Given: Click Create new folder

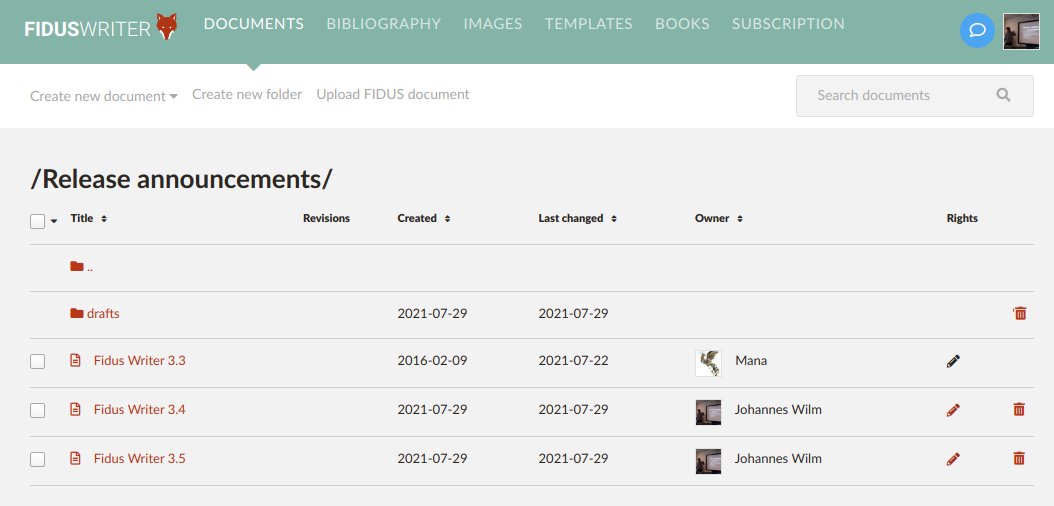Looking at the screenshot, I should click(247, 94).
